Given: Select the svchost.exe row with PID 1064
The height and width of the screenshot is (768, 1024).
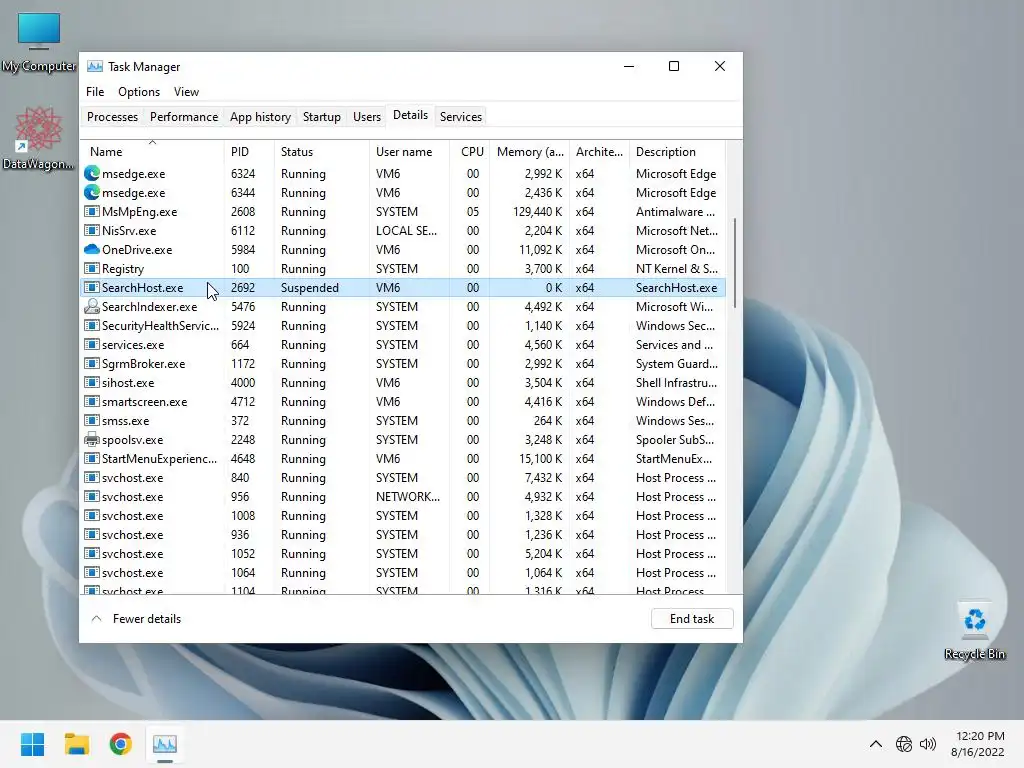Looking at the screenshot, I should [x=403, y=572].
